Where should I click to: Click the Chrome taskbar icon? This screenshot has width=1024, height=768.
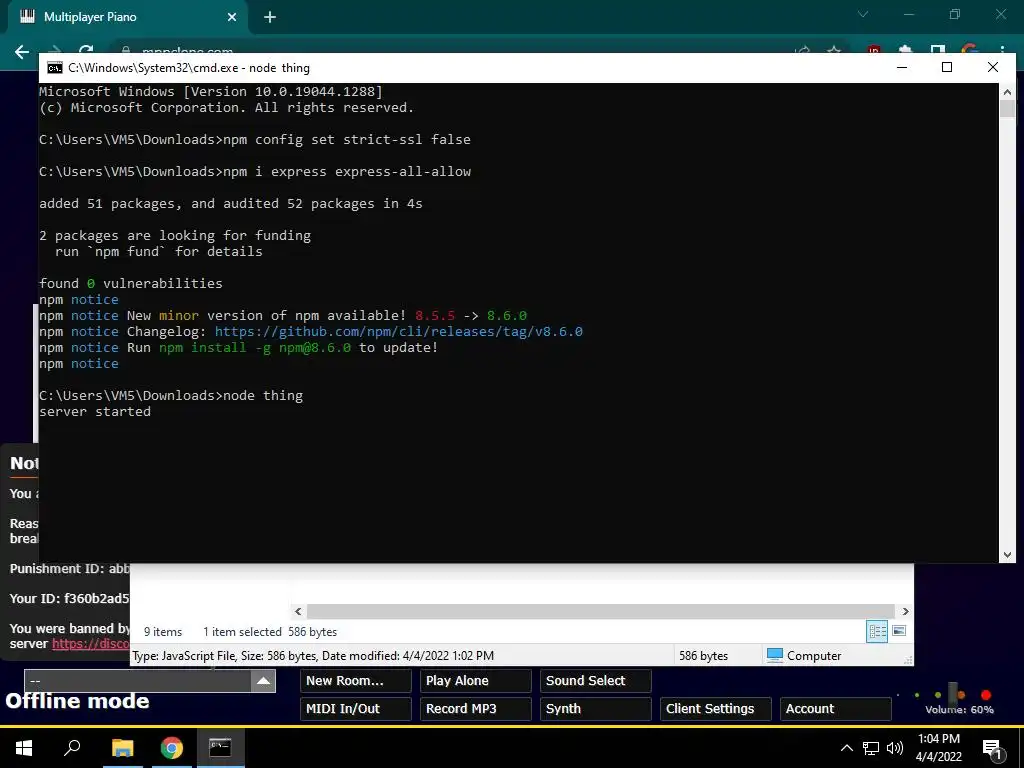[171, 748]
